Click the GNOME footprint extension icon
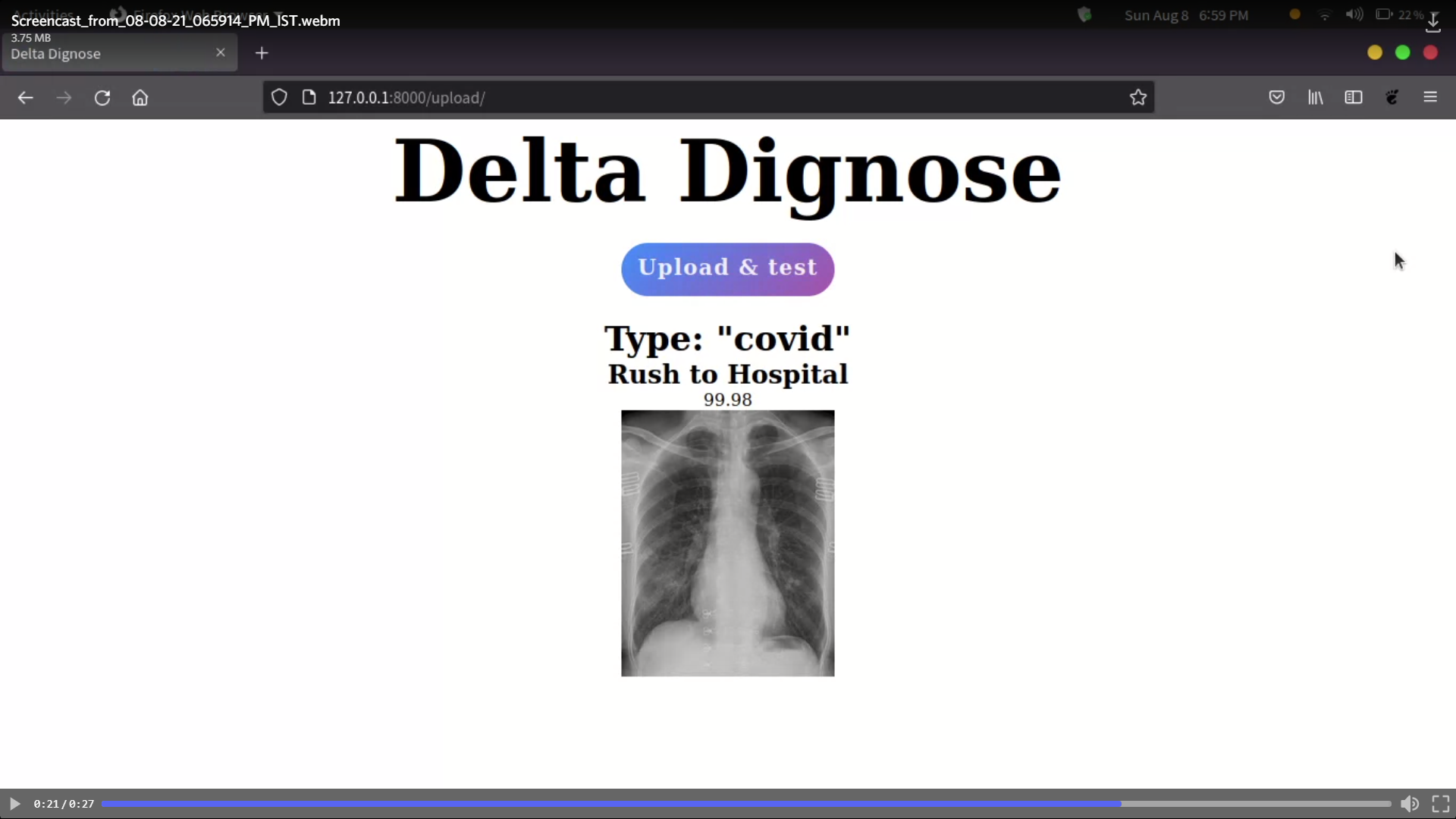 coord(1393,97)
